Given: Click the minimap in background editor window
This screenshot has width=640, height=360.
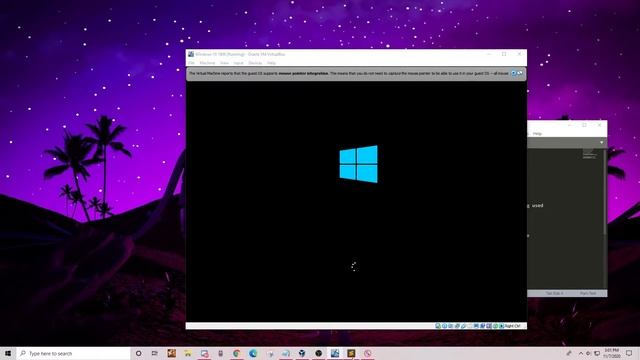Looking at the screenshot, I should click(x=589, y=154).
